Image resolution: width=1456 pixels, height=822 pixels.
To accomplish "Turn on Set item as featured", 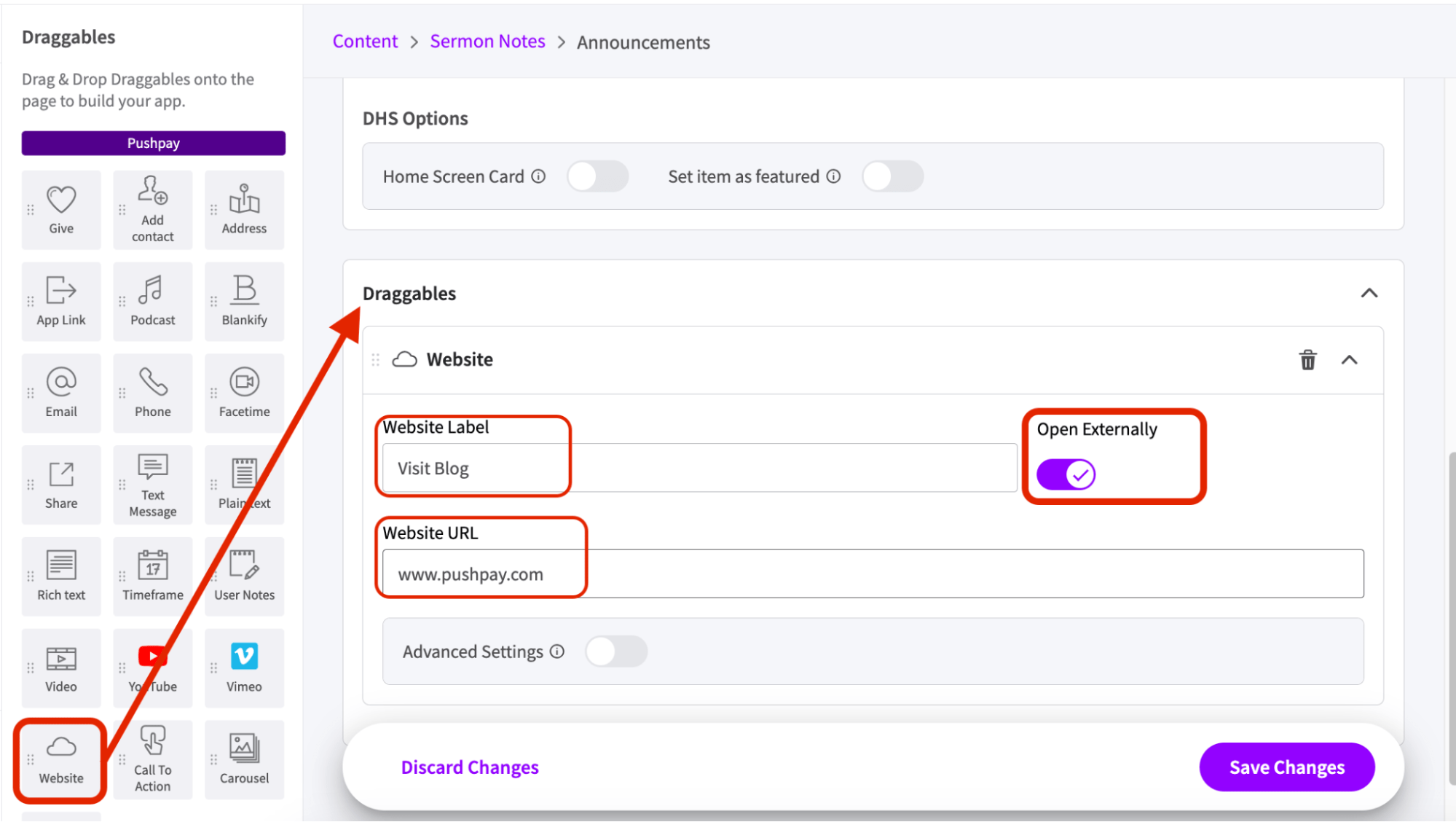I will click(892, 176).
